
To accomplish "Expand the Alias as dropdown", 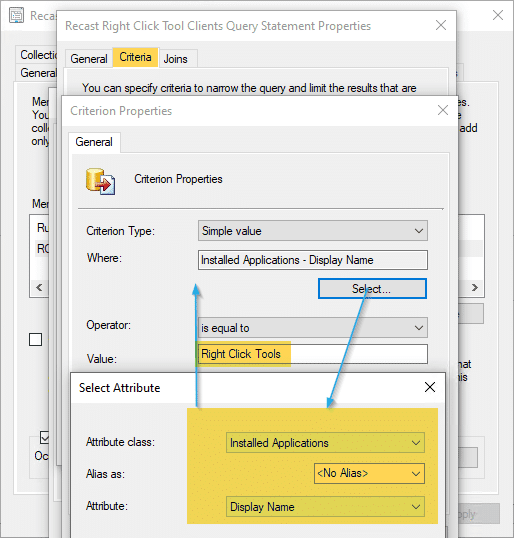I will [x=369, y=473].
